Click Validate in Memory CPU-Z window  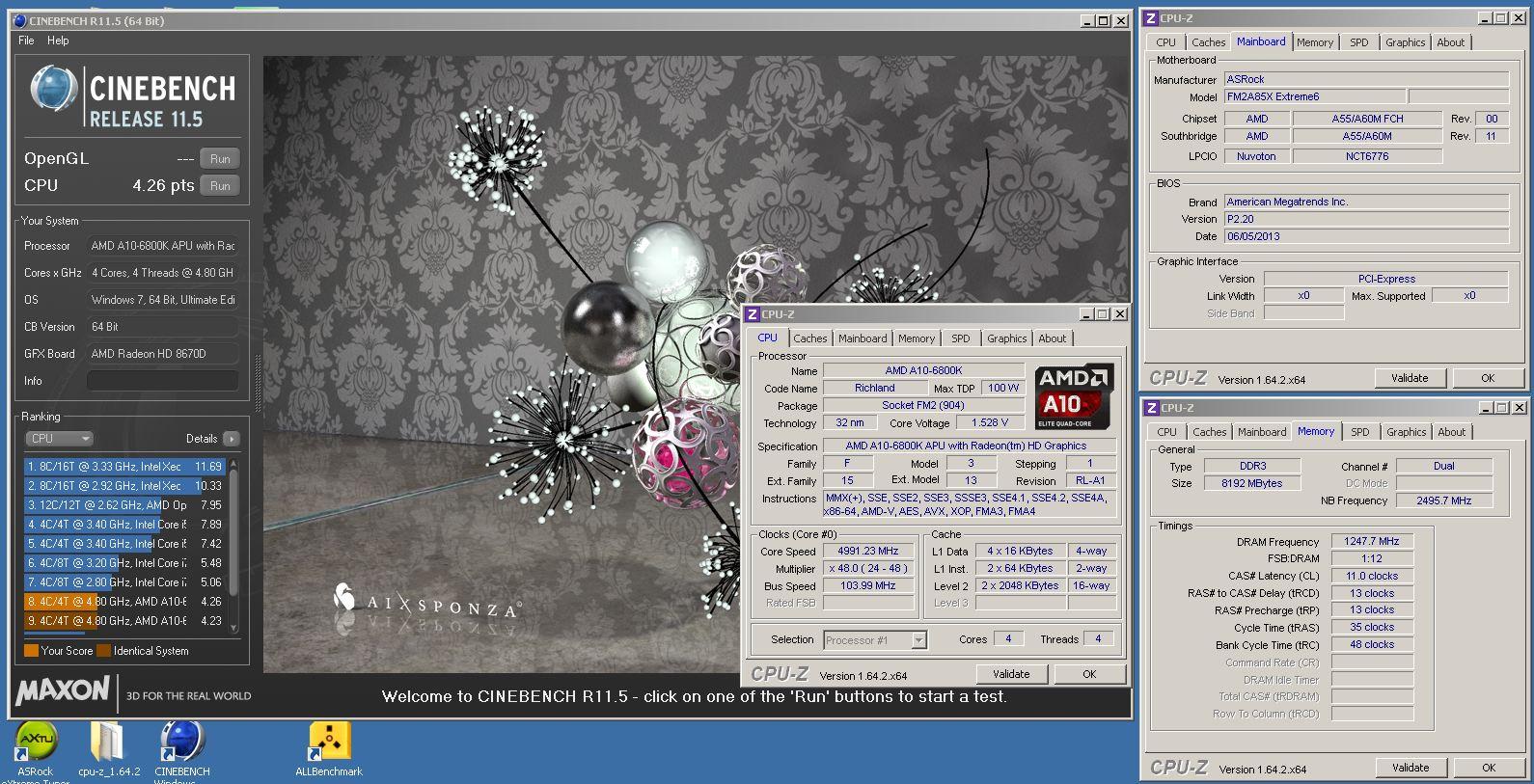pos(1411,768)
